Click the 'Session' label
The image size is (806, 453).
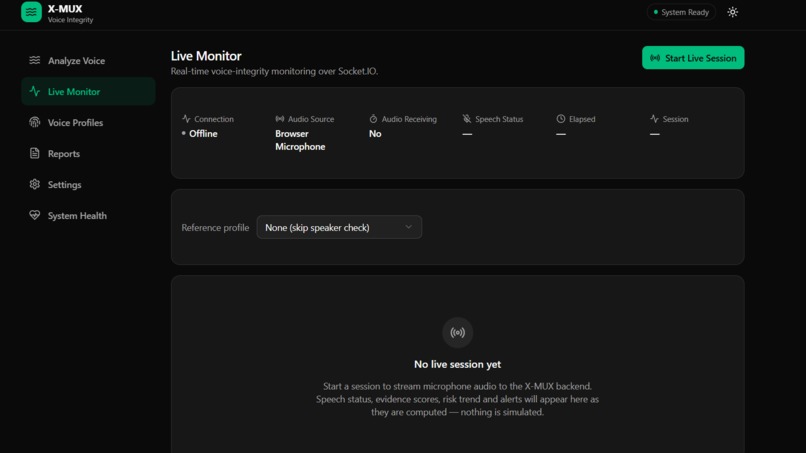coord(675,119)
